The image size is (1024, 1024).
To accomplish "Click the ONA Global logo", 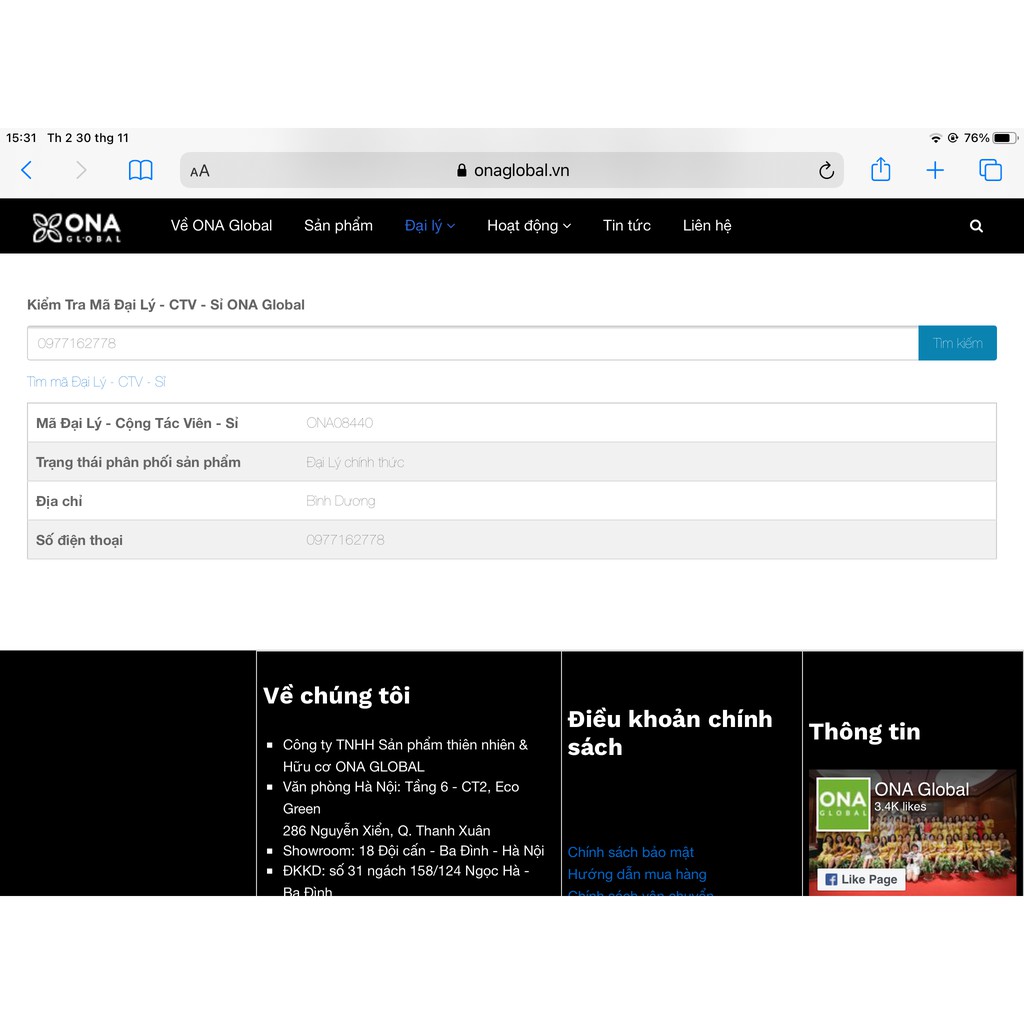I will (77, 227).
